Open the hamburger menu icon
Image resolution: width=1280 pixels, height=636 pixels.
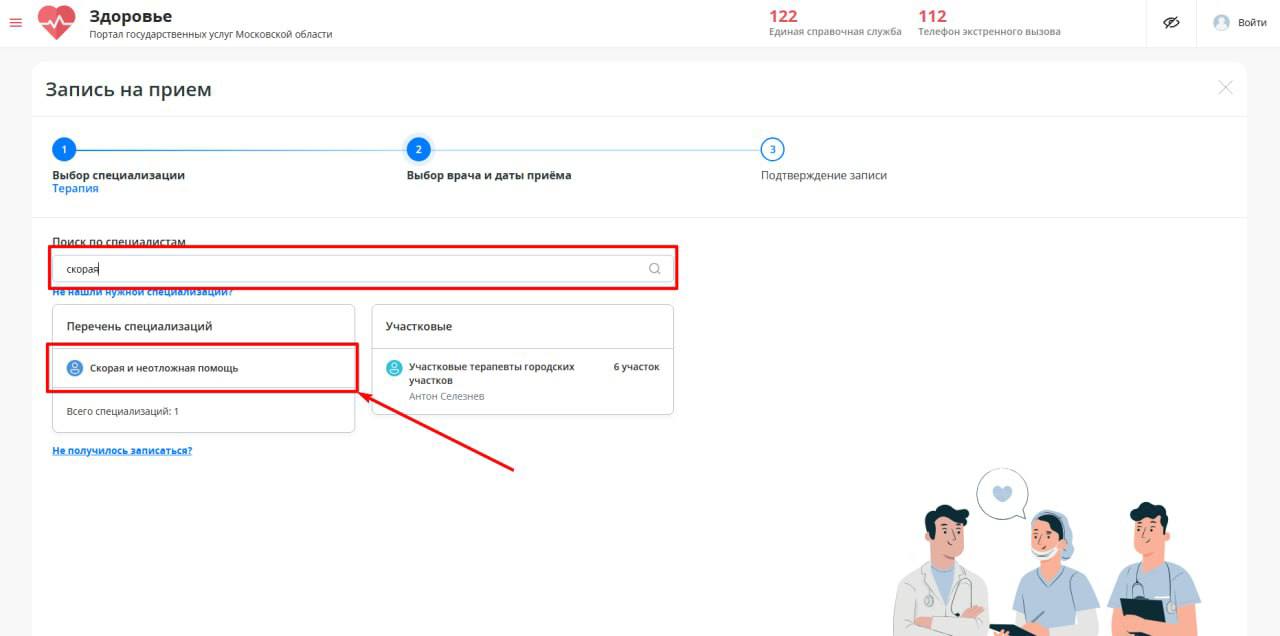pyautogui.click(x=15, y=23)
